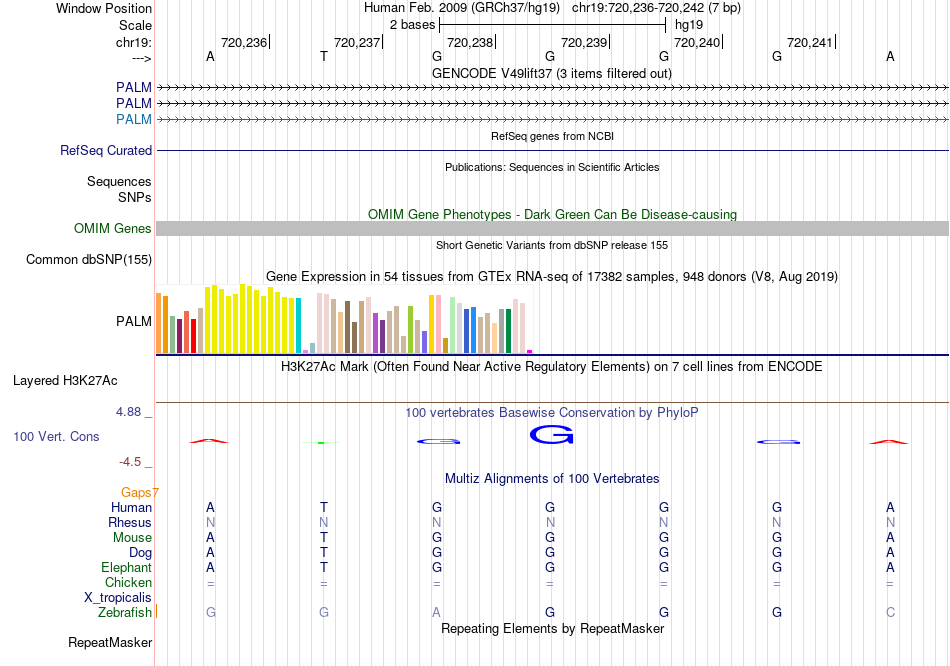Click the 720,237 base position marker
The width and height of the screenshot is (950, 666).
[x=357, y=42]
